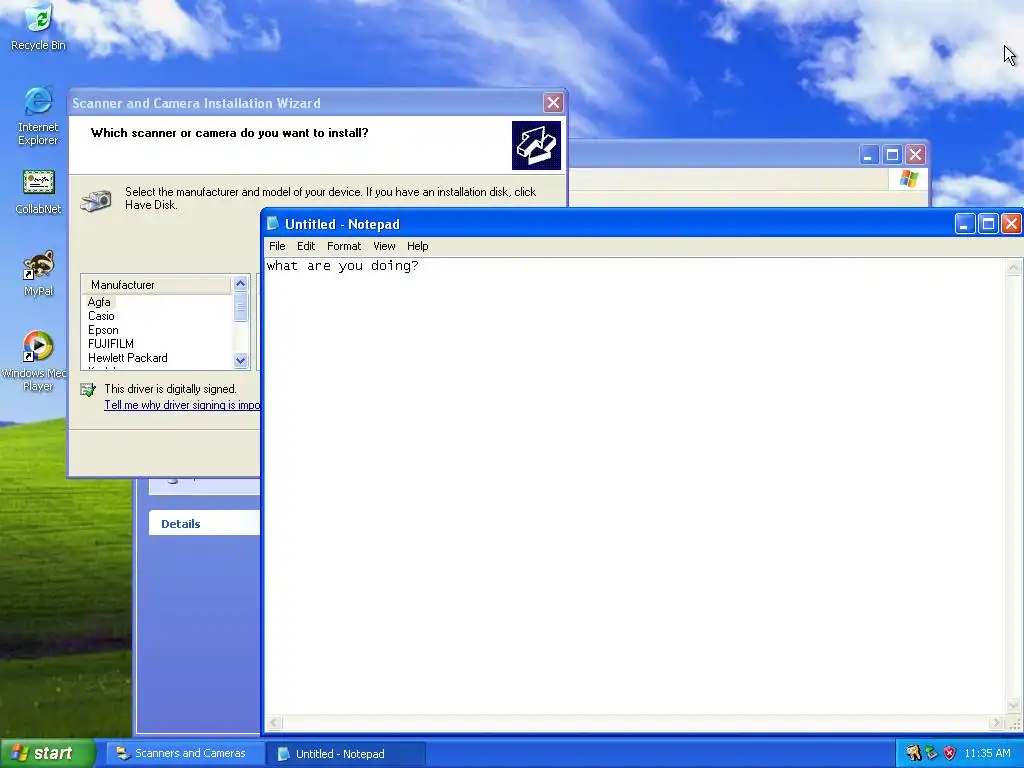Viewport: 1024px width, 768px height.
Task: Click Notepad vertical scroll down arrow
Action: click(1014, 706)
